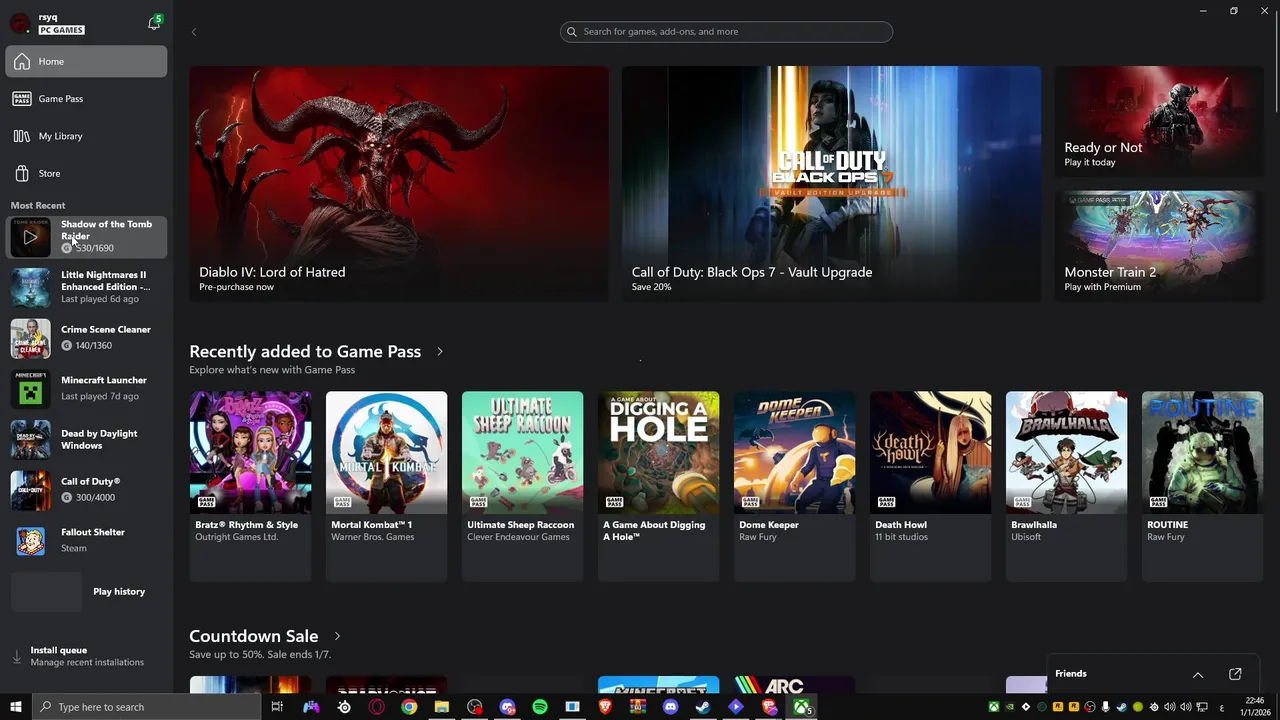Open Mortal Kombat 1 game card
1280x720 pixels.
[386, 486]
